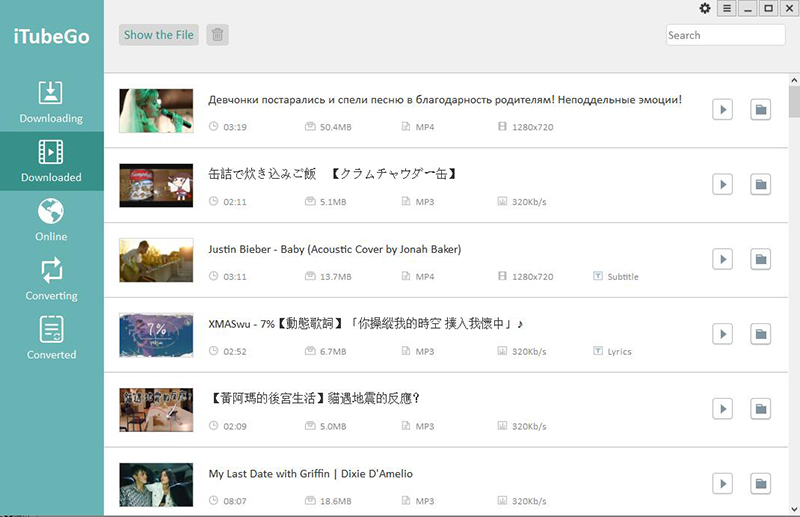
Task: Open folder for XMASwu - 7% track
Action: pos(760,334)
